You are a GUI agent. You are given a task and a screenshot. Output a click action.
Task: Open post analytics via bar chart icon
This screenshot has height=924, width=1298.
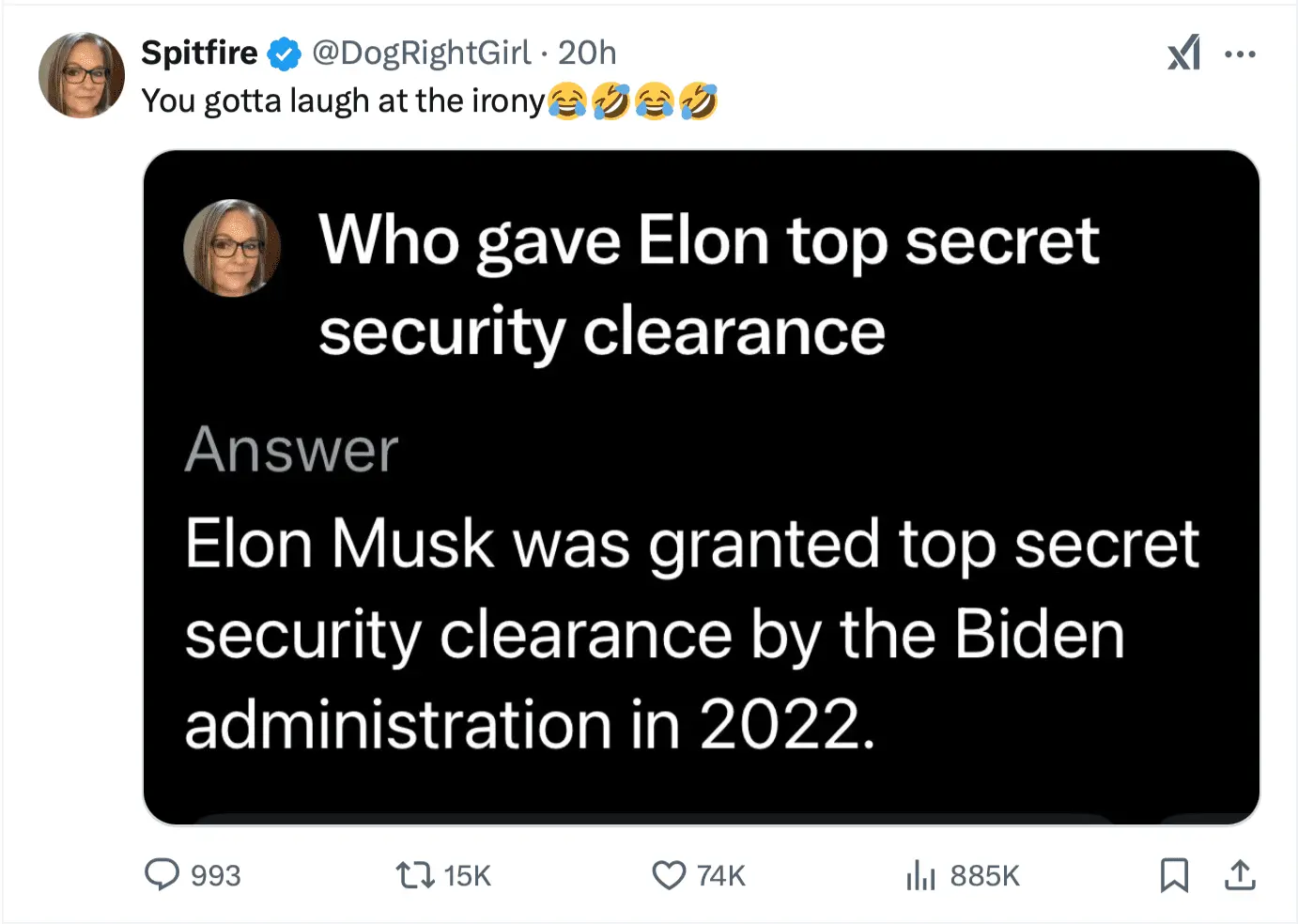point(920,875)
